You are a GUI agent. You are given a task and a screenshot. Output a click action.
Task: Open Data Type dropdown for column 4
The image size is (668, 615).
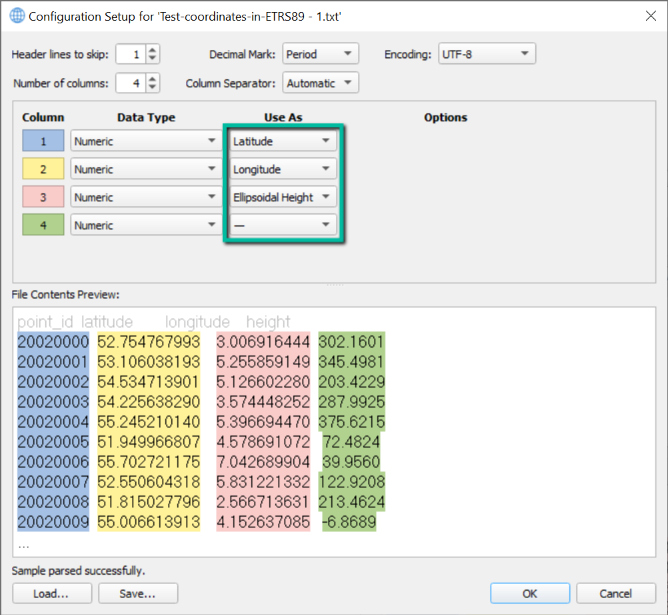(146, 226)
